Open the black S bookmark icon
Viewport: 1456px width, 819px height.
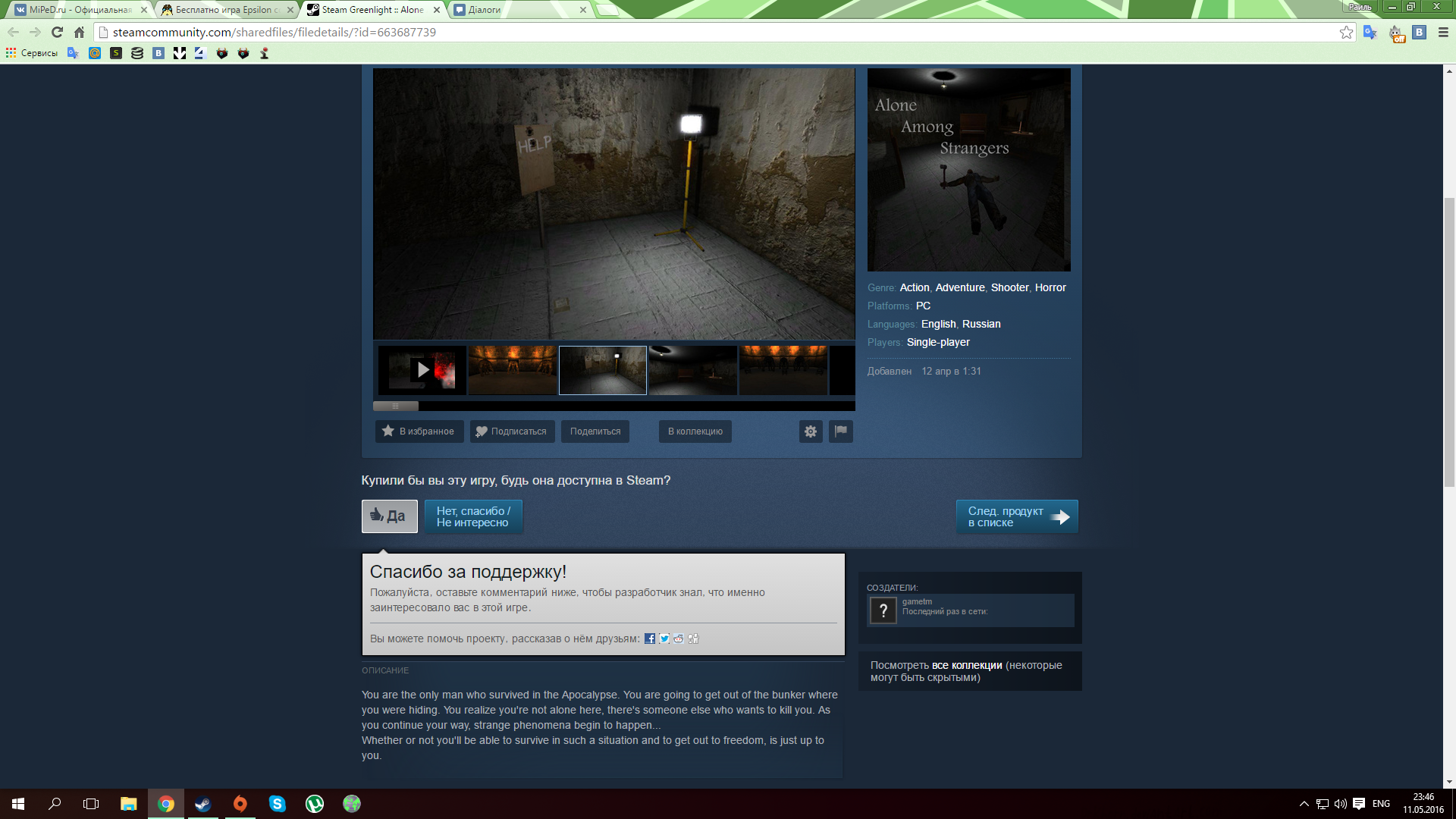coord(116,53)
